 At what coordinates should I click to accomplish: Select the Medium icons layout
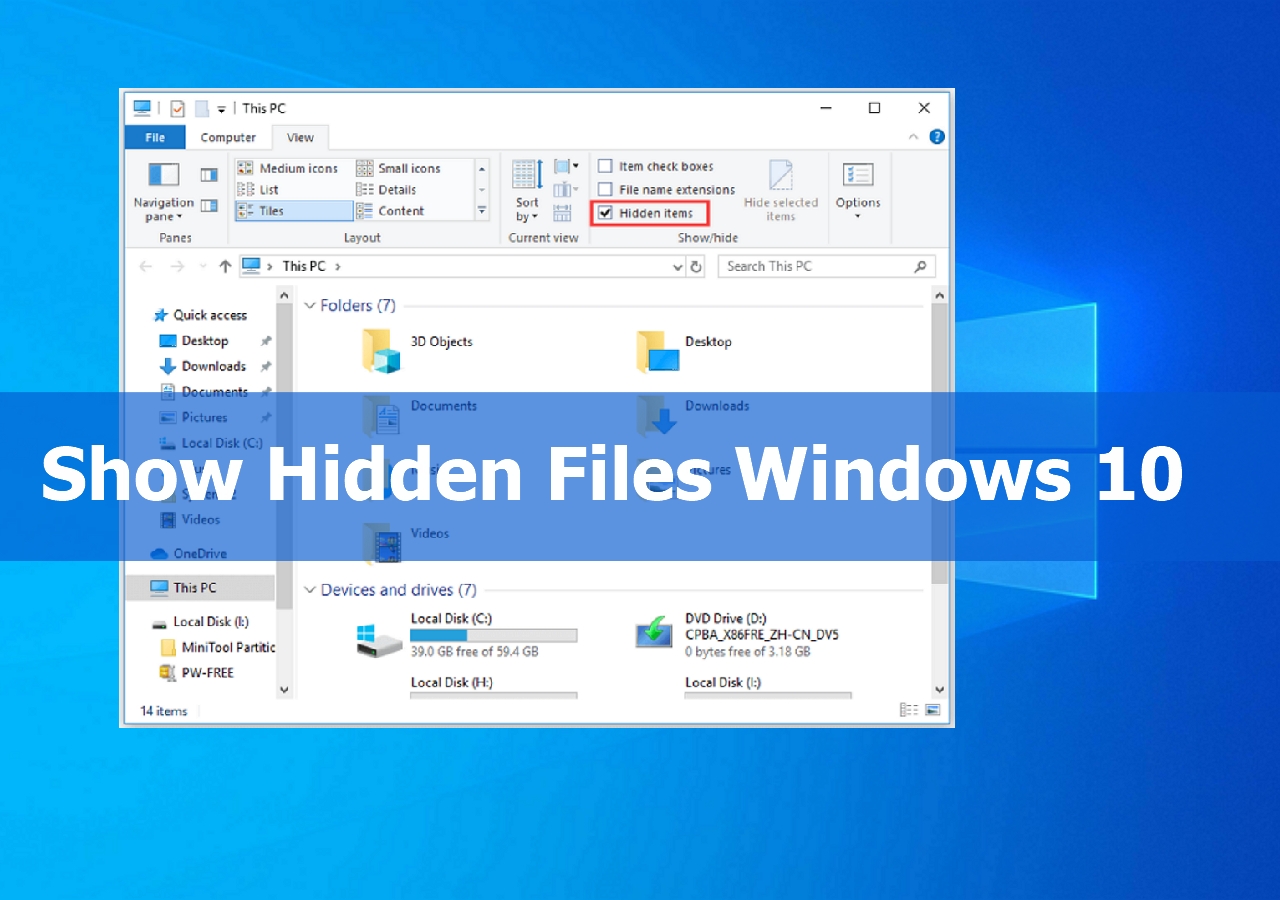(x=288, y=168)
